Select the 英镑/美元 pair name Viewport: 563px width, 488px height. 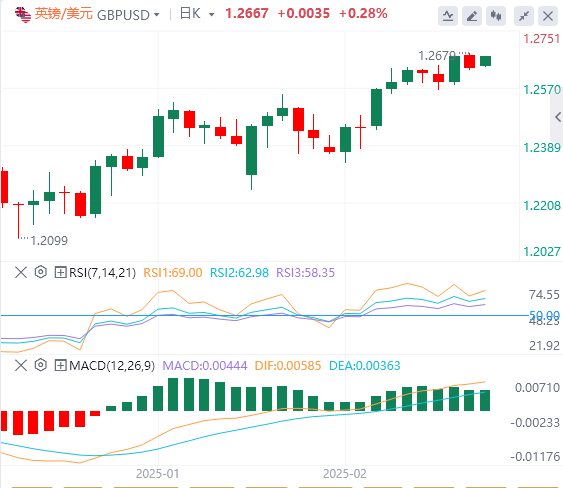tap(64, 14)
